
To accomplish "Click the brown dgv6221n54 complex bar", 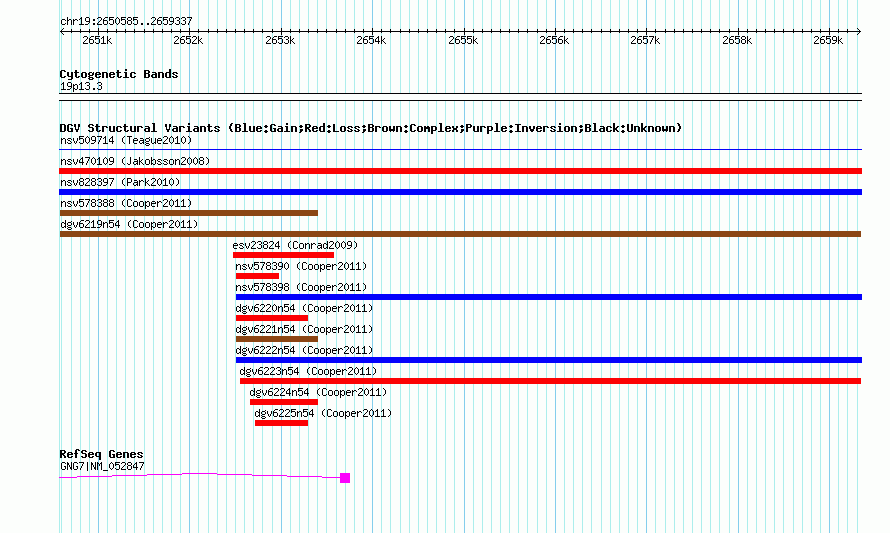I will point(276,339).
